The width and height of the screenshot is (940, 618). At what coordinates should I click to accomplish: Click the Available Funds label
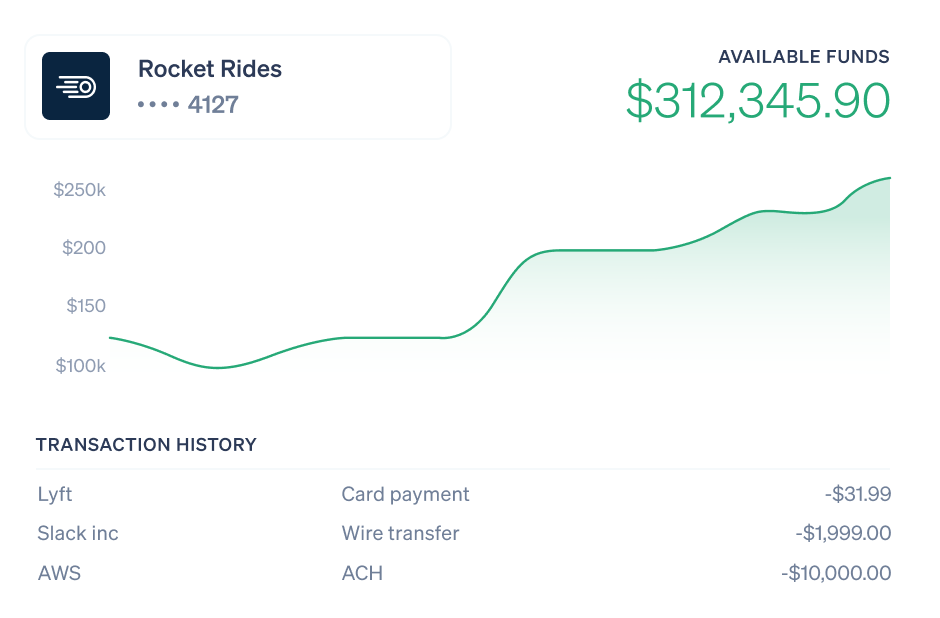coord(804,57)
